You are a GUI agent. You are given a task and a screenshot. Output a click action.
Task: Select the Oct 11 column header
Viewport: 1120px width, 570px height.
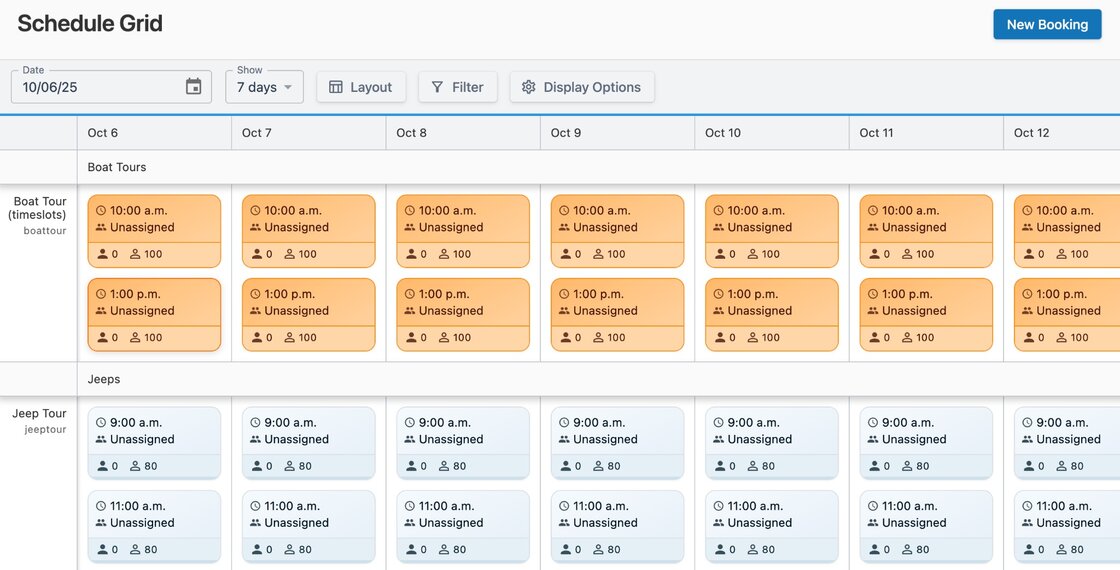(875, 133)
